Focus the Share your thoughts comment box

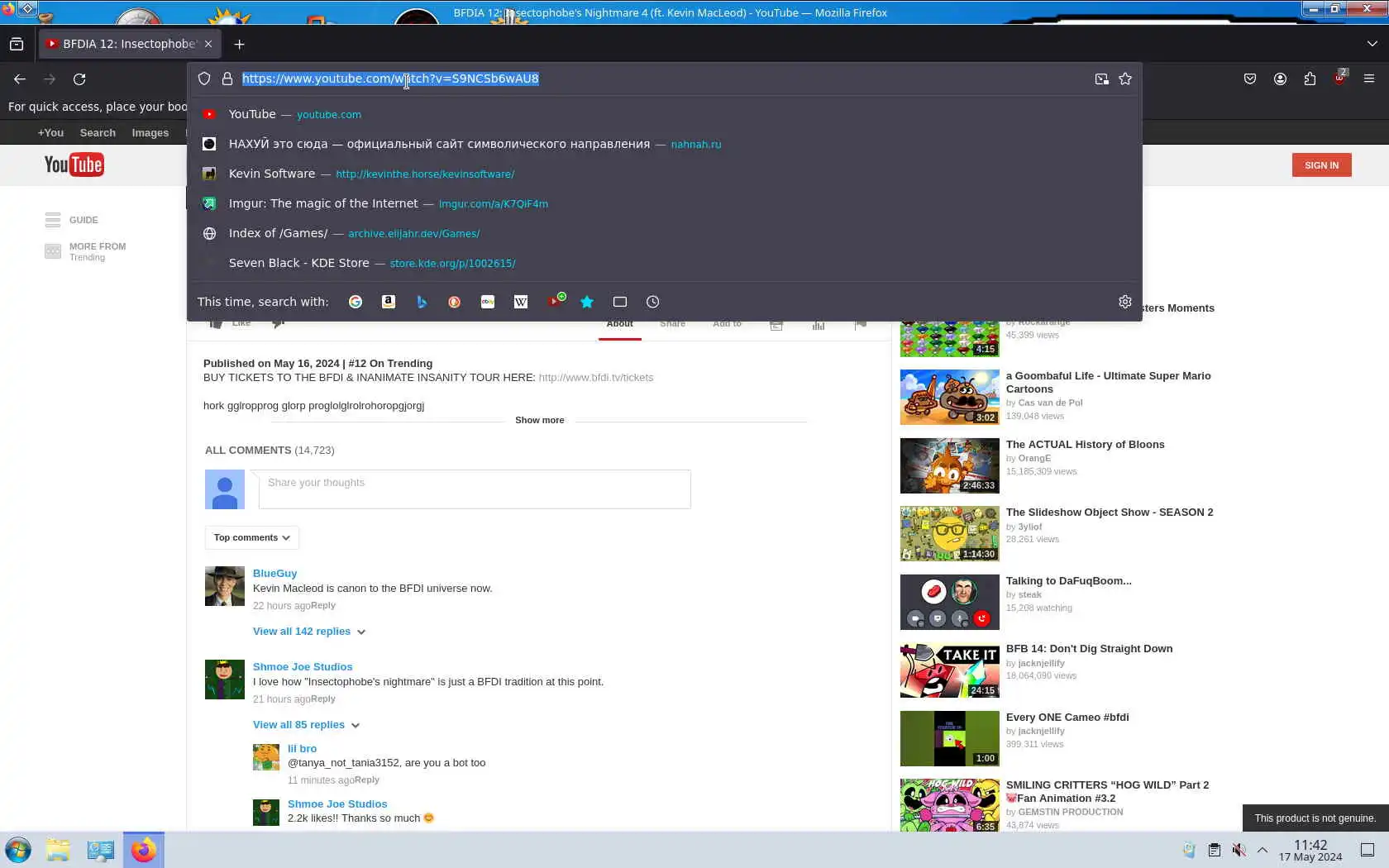[x=475, y=489]
